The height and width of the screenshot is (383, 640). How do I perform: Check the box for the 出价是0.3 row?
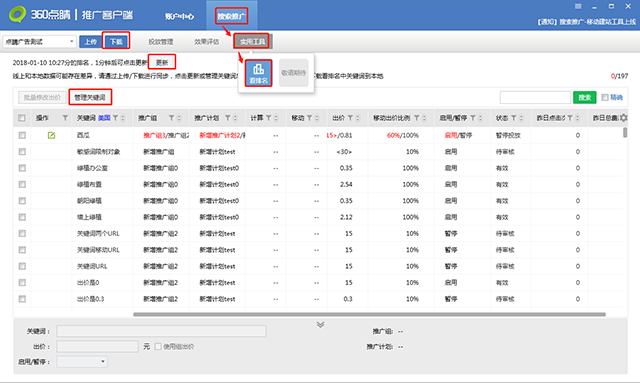tap(22, 299)
